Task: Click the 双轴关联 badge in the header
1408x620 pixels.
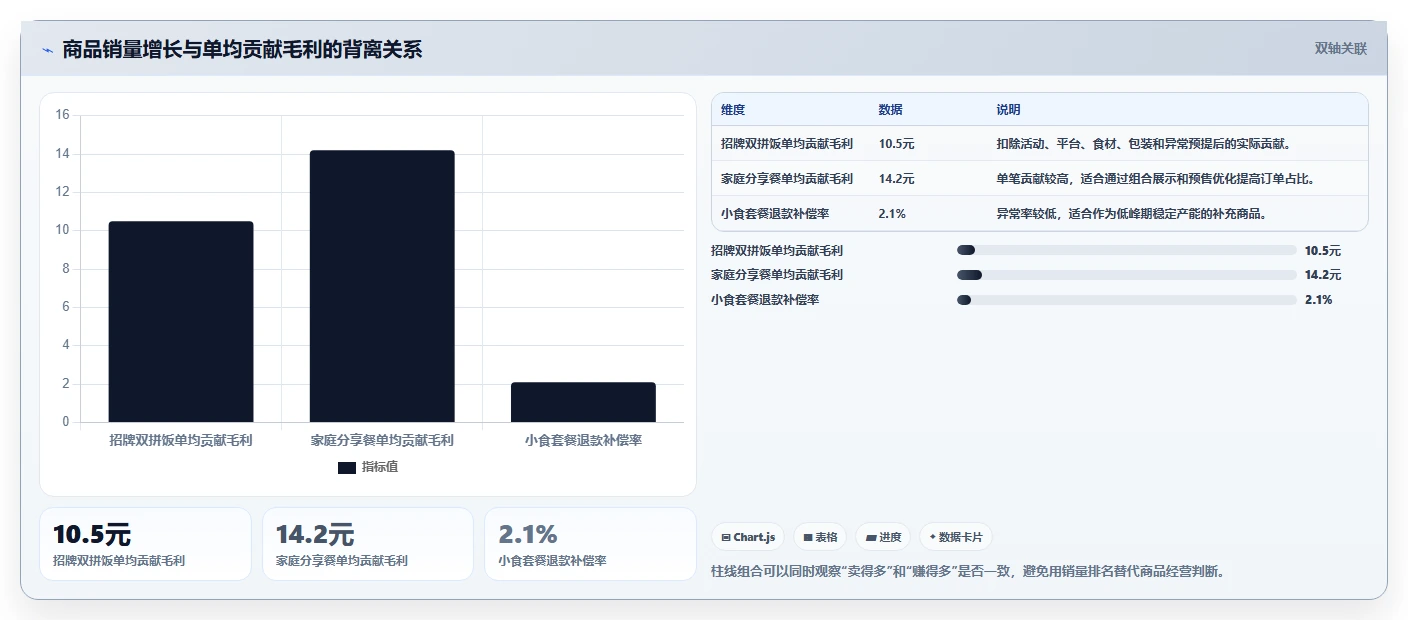Action: 1340,49
